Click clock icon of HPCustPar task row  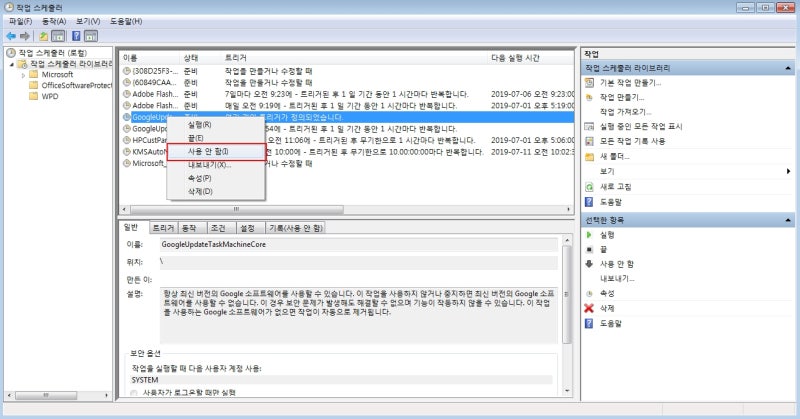click(x=127, y=140)
